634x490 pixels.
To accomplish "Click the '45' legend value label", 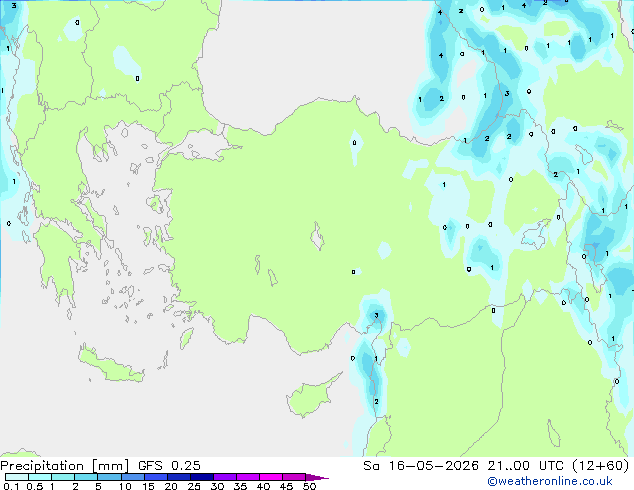I will (286, 486).
